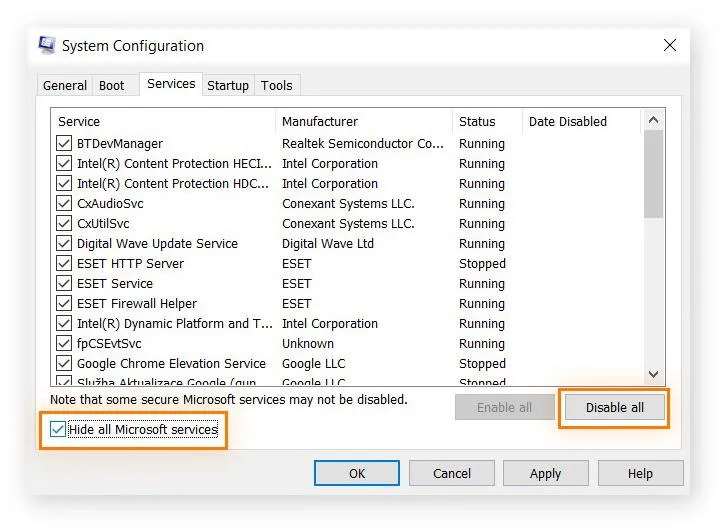Toggle the Hide all Microsoft services checkbox
This screenshot has height=529, width=723.
click(x=58, y=429)
